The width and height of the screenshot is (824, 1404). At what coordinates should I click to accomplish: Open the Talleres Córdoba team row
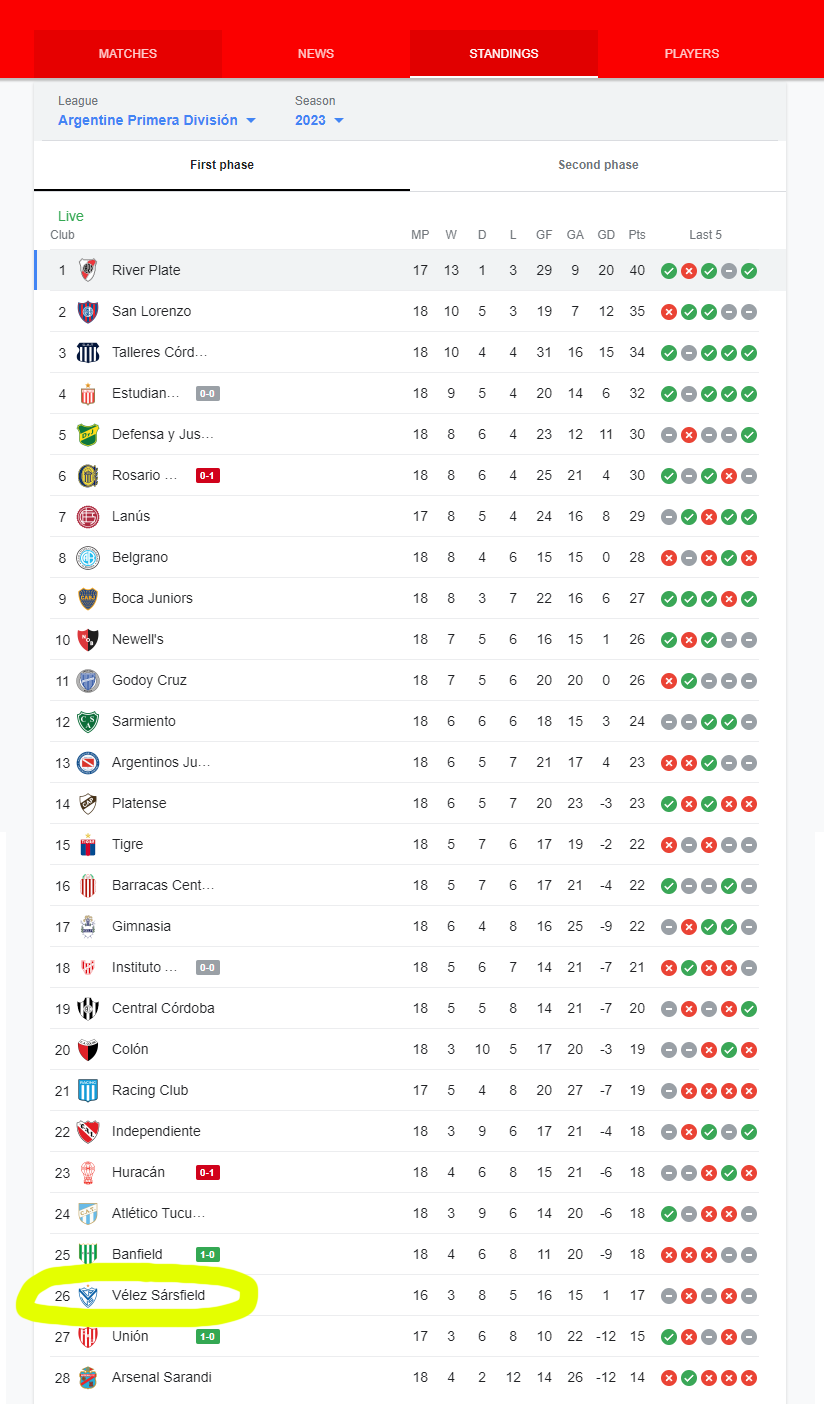(410, 352)
